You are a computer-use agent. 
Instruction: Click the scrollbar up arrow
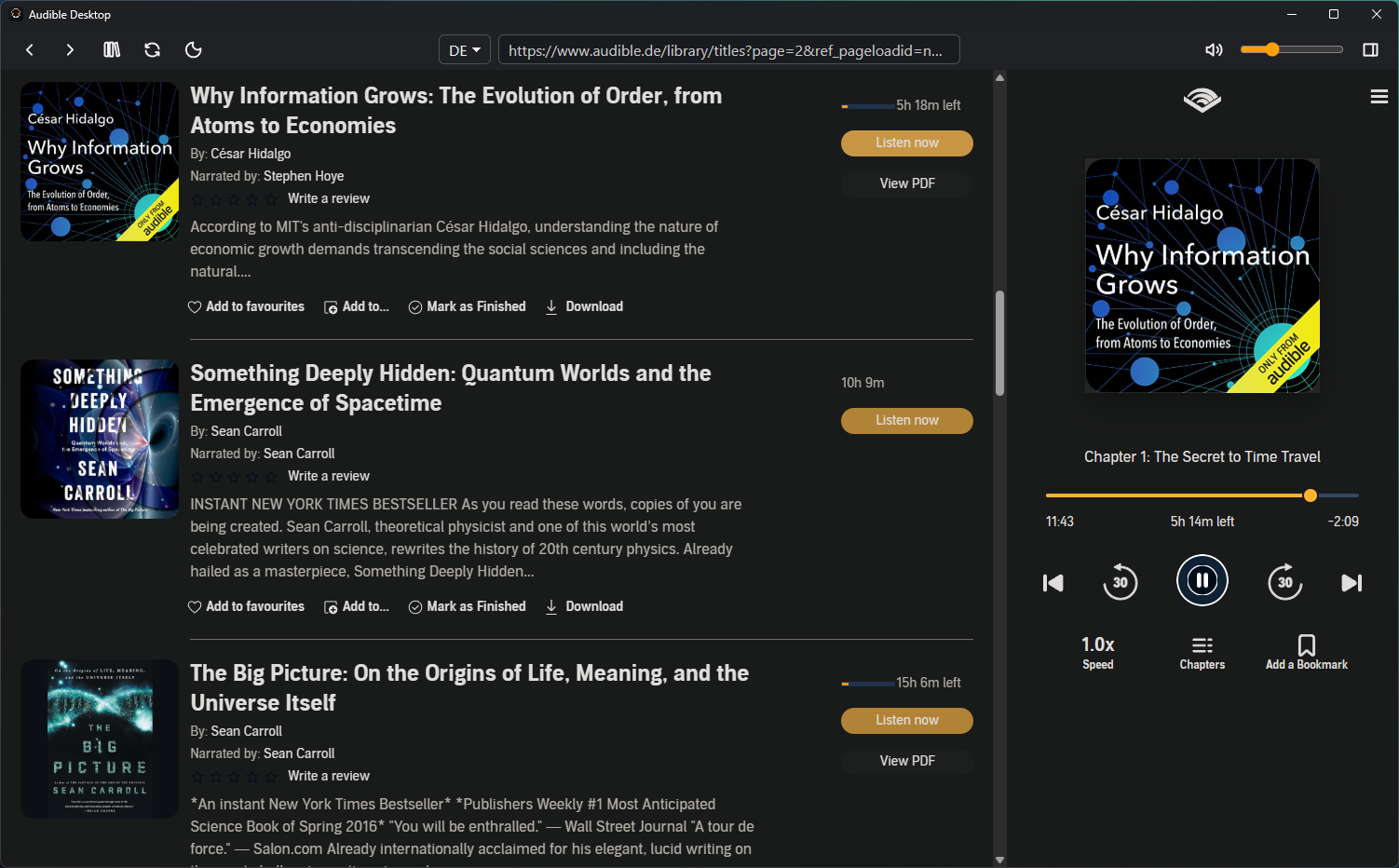pyautogui.click(x=999, y=77)
